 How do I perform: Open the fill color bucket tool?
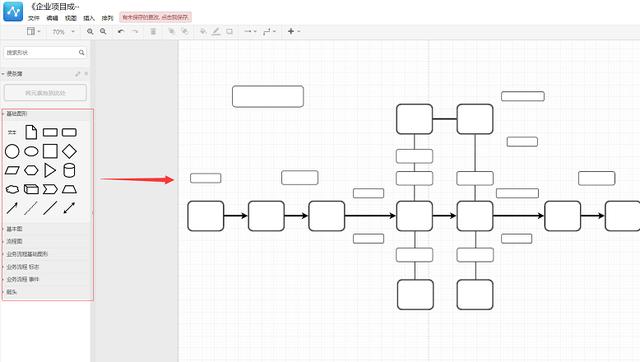click(203, 31)
